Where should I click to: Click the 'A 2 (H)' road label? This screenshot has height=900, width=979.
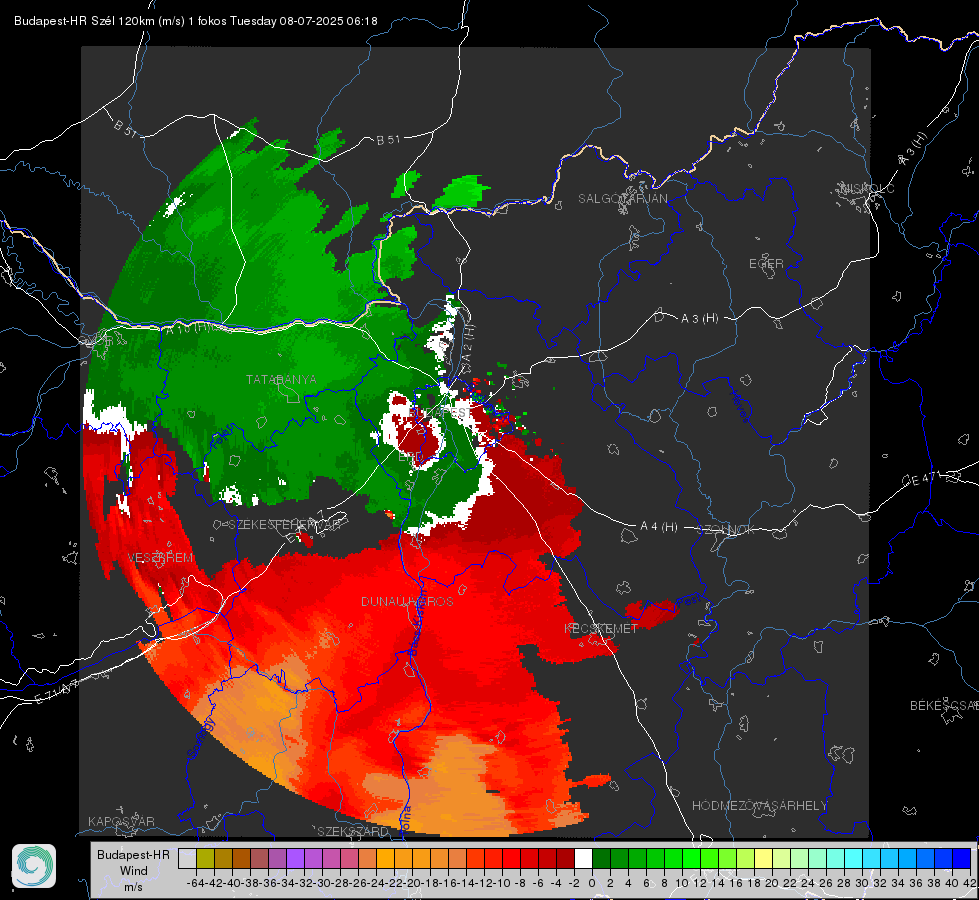pyautogui.click(x=468, y=344)
